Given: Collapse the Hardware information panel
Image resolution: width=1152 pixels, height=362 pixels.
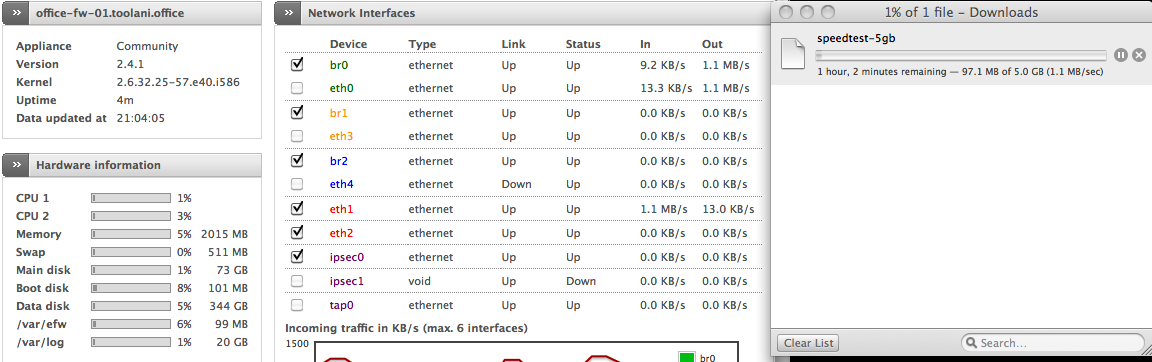Looking at the screenshot, I should click(x=16, y=165).
